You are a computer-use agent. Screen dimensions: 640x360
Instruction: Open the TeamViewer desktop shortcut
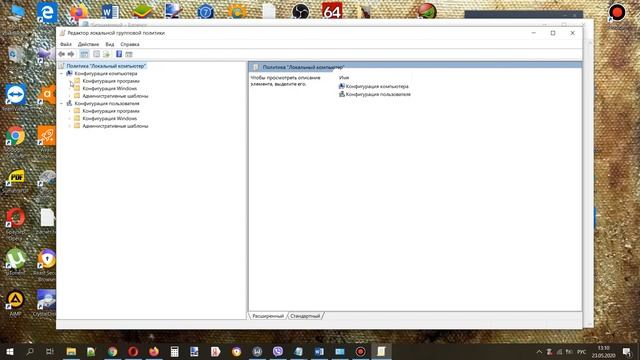click(16, 95)
